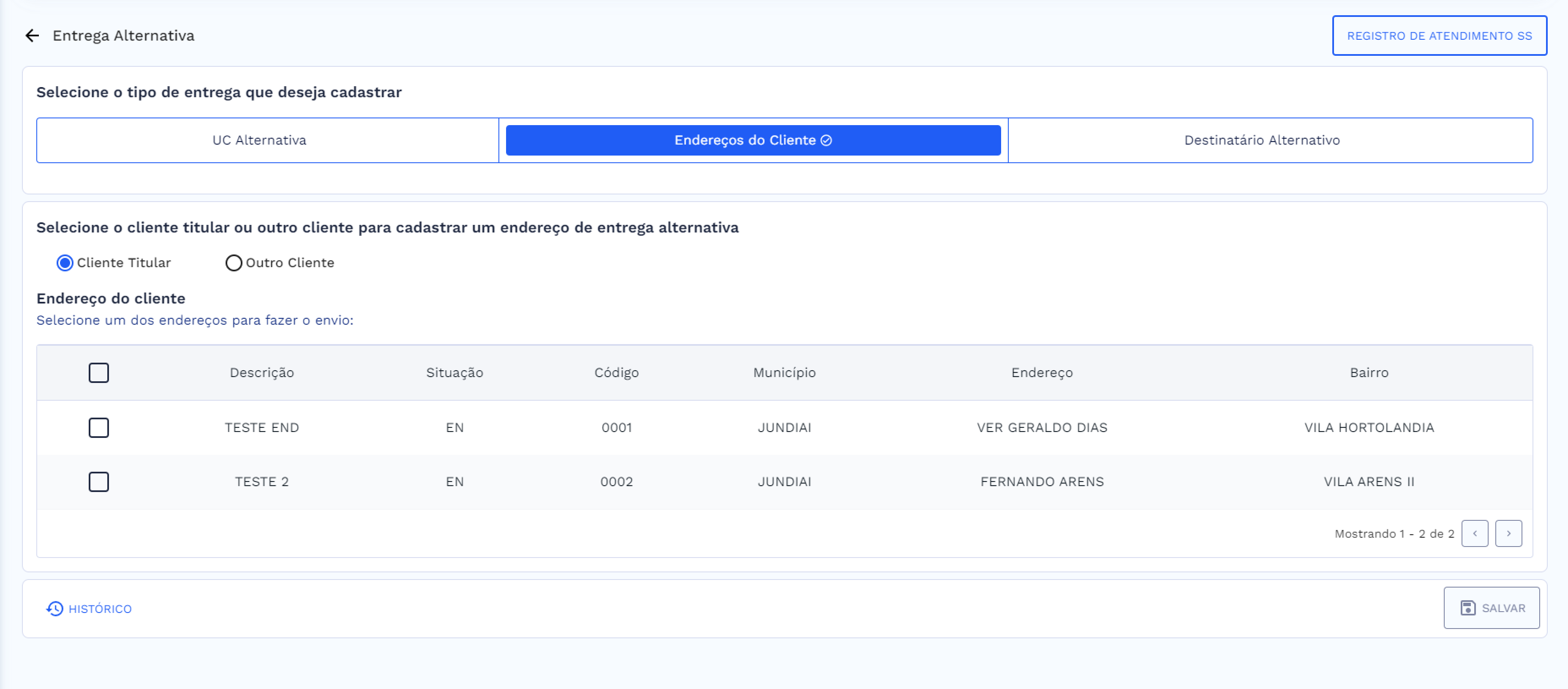Check the checkbox for the TESTE END address

[x=98, y=427]
